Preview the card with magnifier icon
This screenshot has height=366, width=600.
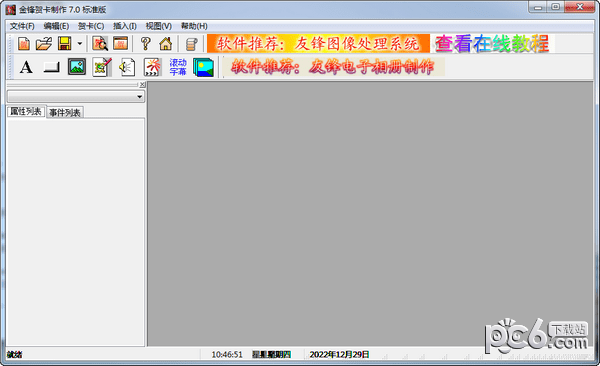(x=100, y=44)
